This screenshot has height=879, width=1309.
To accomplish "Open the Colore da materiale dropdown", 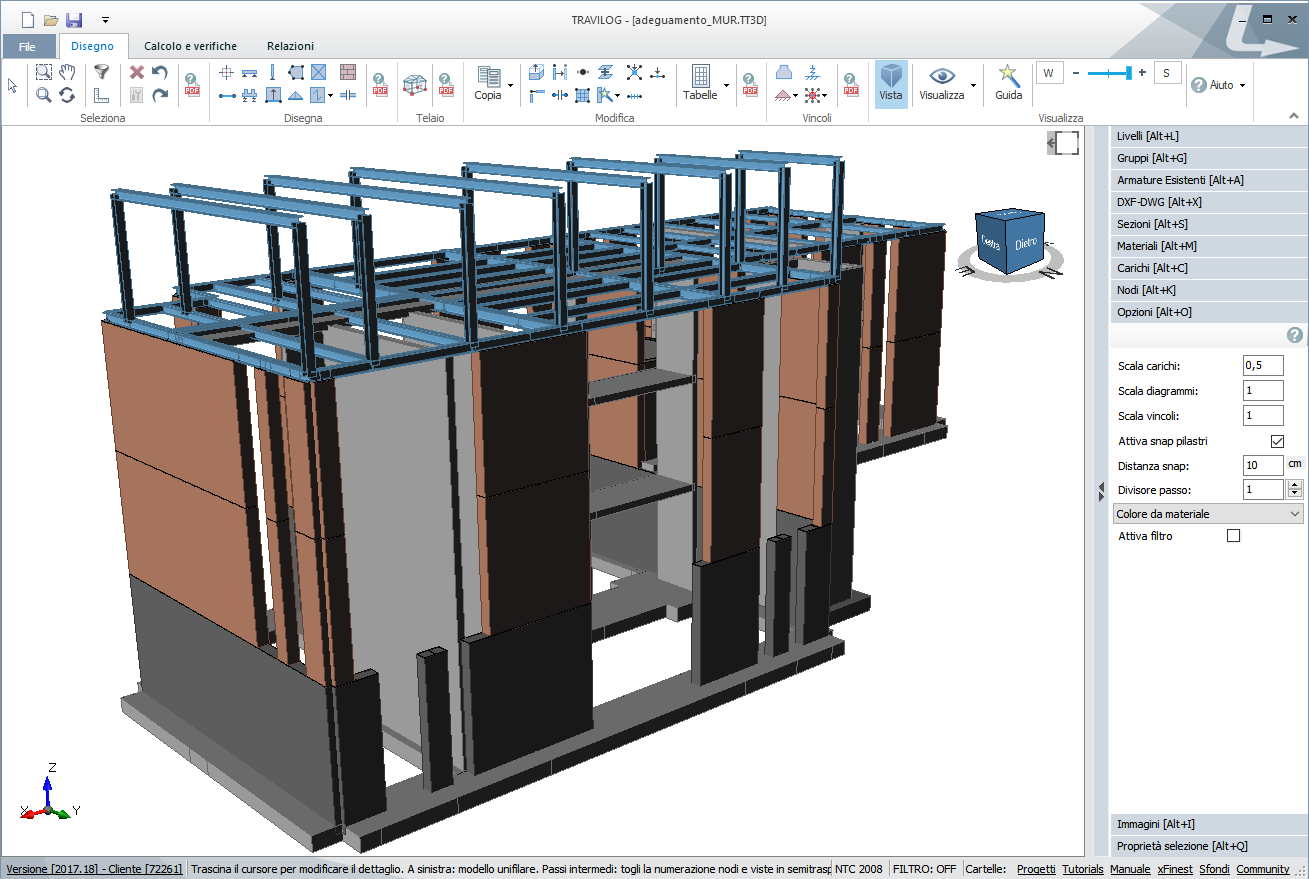I will (x=1208, y=514).
